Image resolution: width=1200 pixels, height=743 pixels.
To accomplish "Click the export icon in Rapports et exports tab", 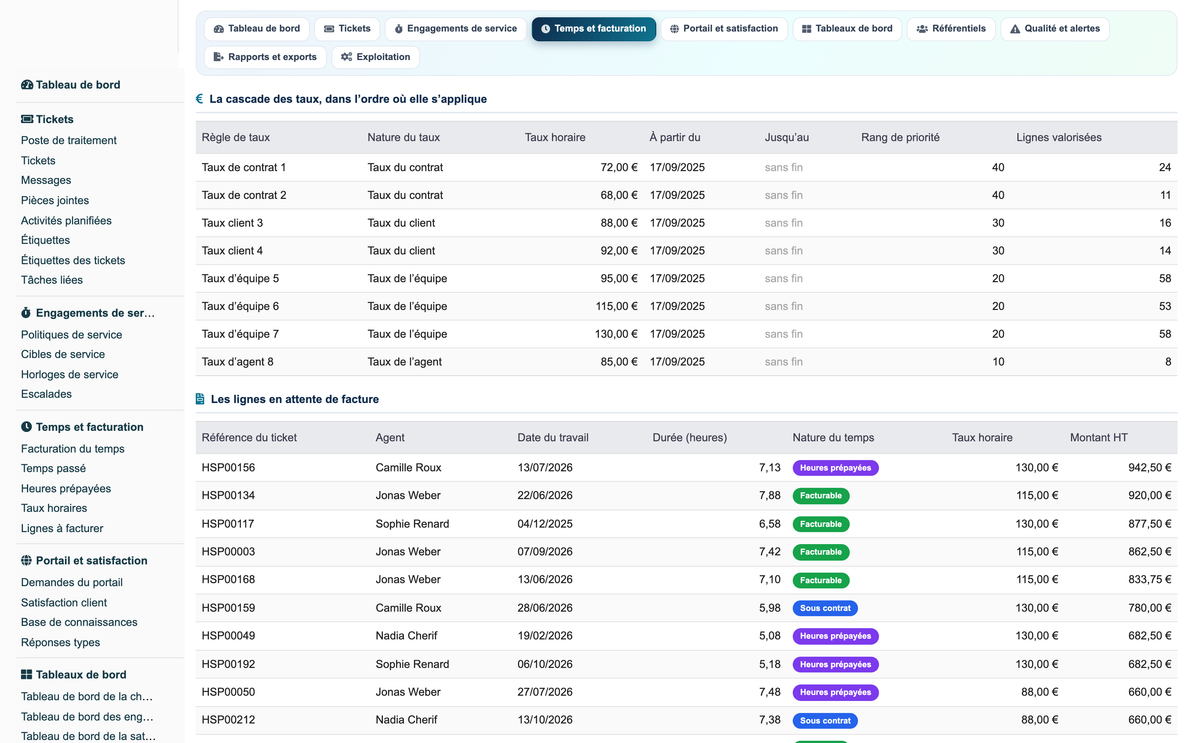I will pos(219,57).
